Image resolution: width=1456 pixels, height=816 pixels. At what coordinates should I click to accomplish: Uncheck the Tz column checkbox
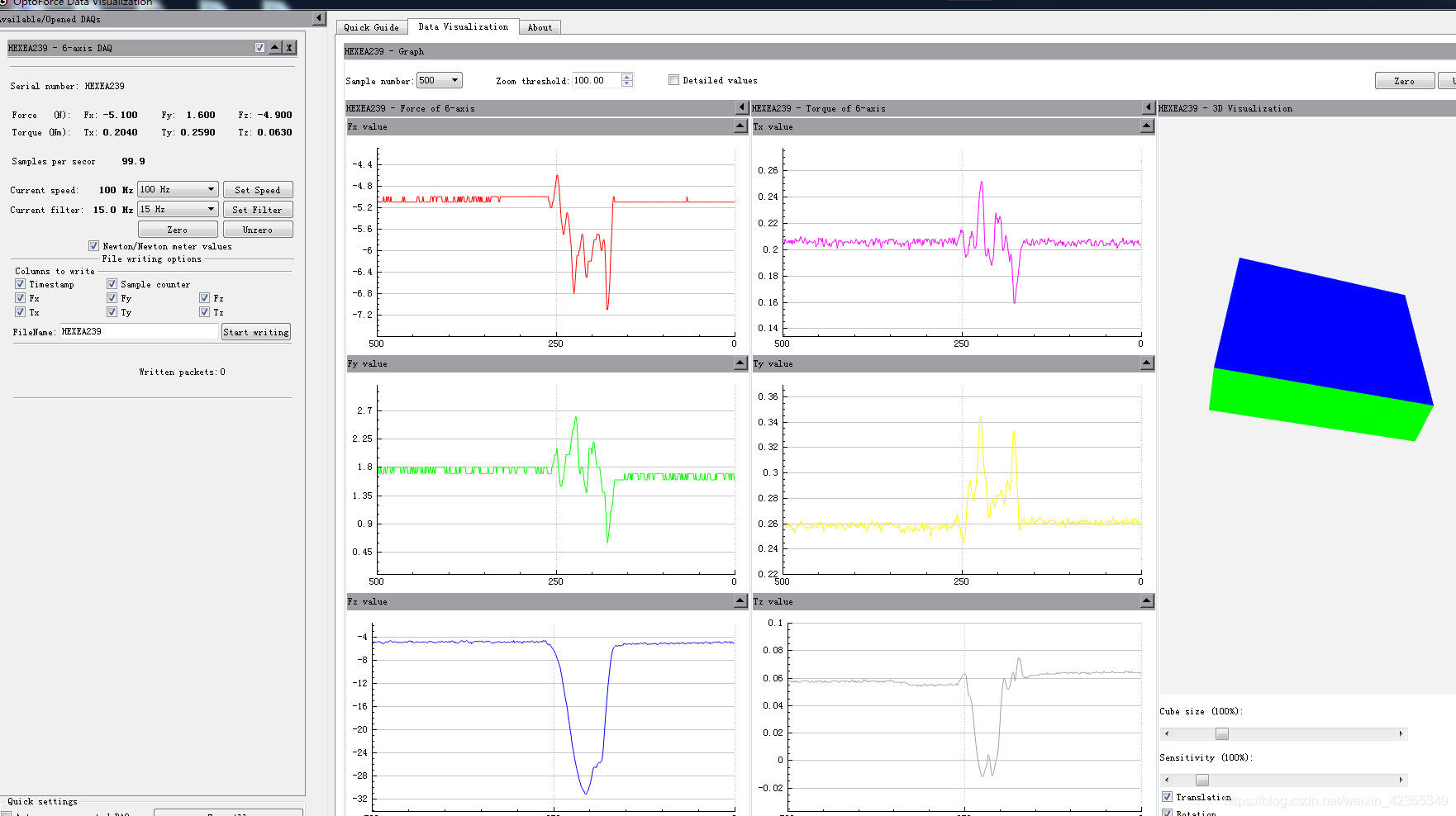pyautogui.click(x=205, y=312)
